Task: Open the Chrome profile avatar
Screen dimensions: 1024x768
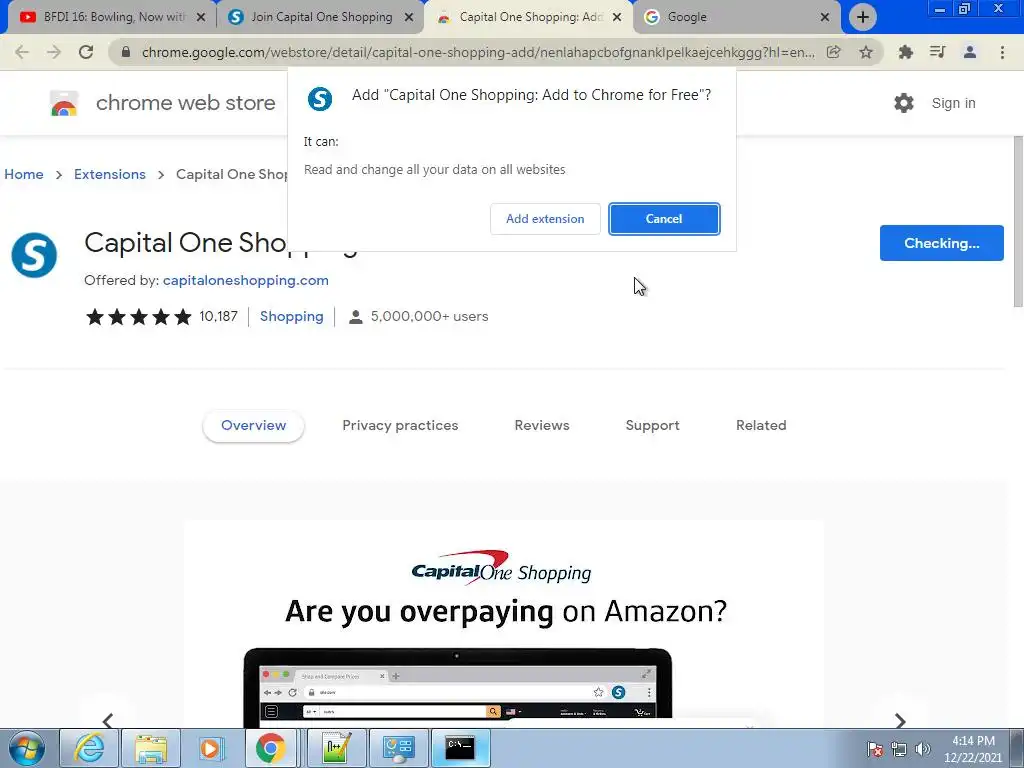Action: tap(970, 52)
